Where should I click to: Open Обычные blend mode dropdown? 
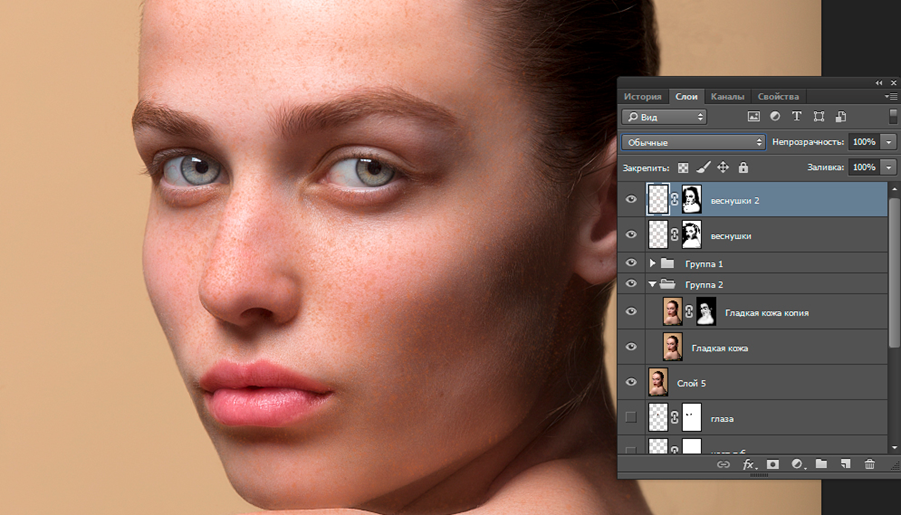point(693,142)
